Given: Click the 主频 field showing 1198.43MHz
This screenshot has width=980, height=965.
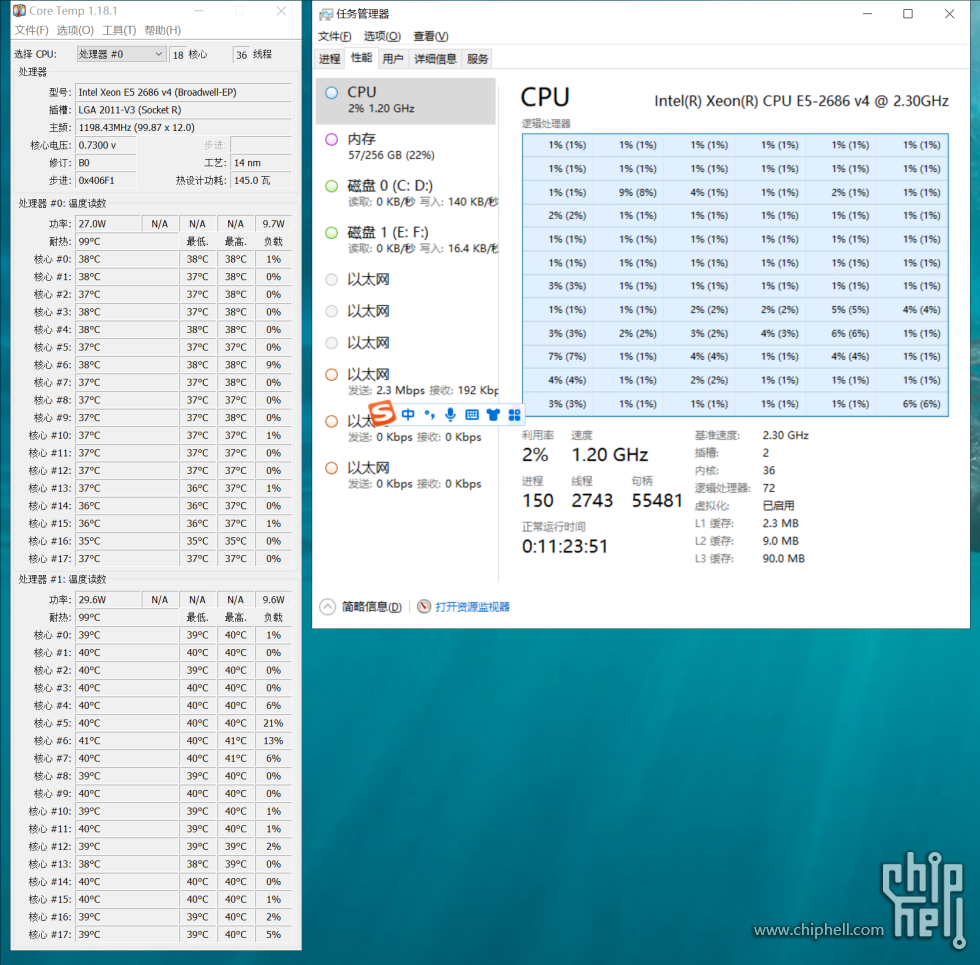Looking at the screenshot, I should point(184,127).
